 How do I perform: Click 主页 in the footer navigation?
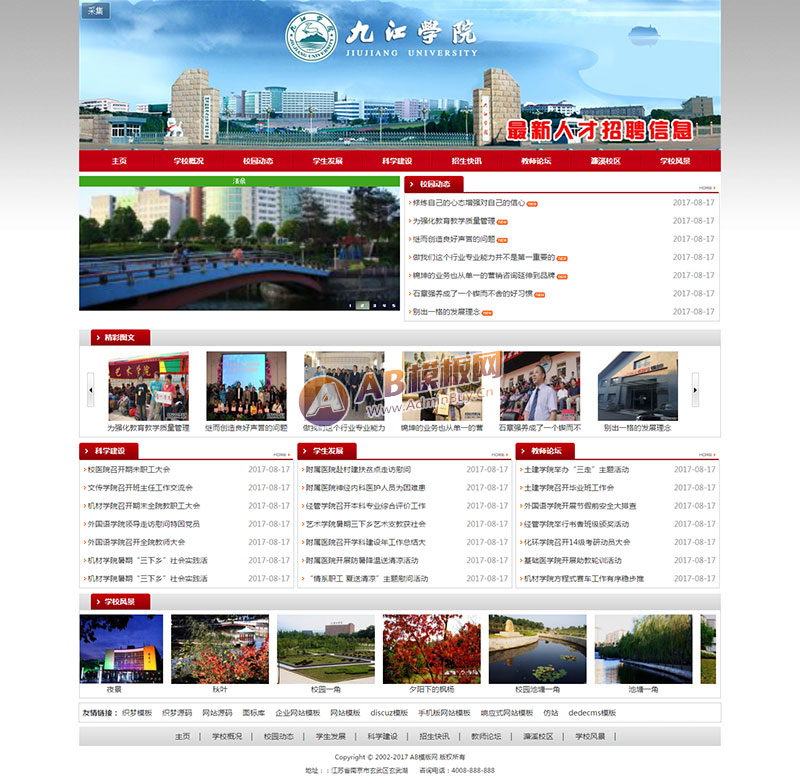pyautogui.click(x=183, y=736)
